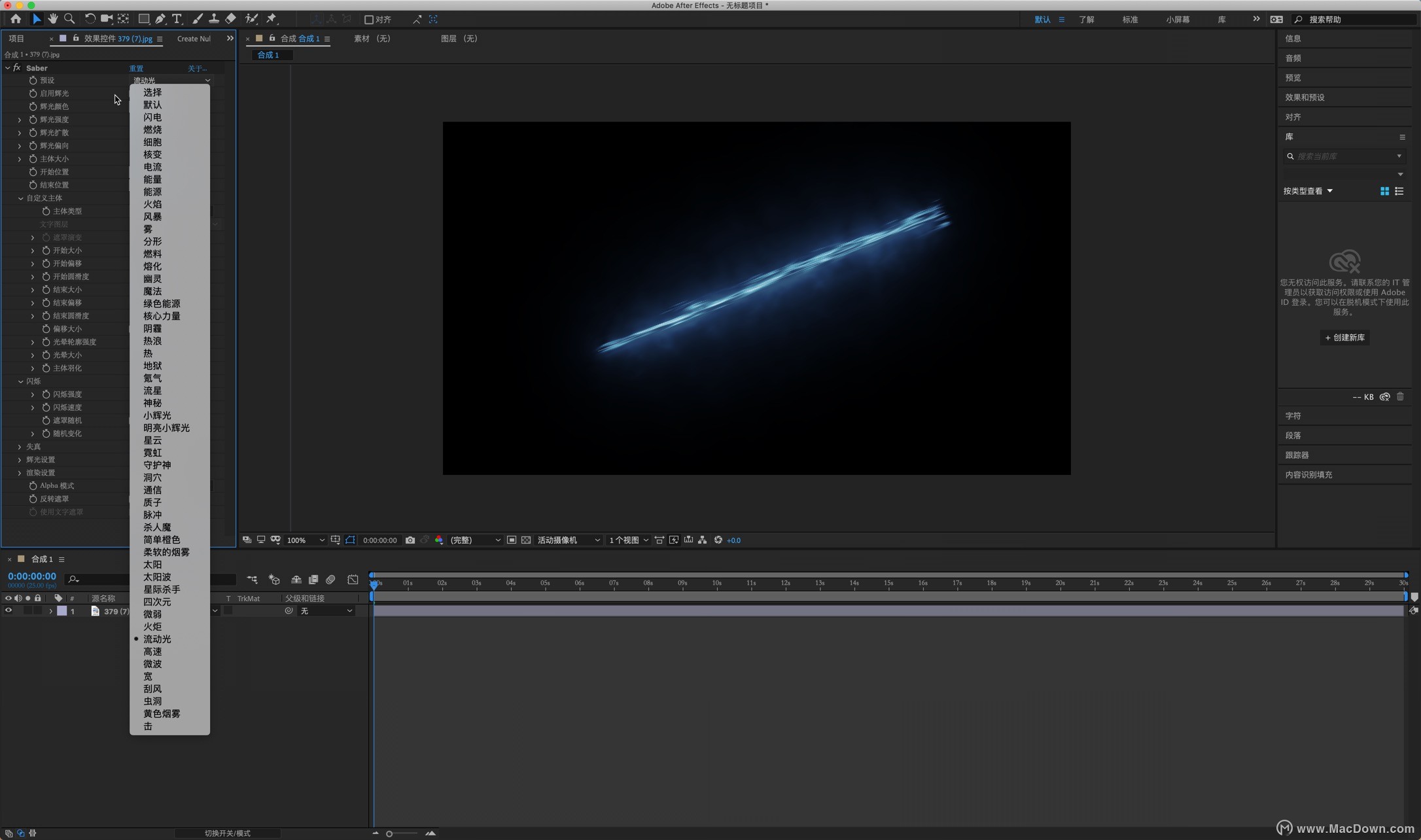Select the Hand tool in toolbar

tap(52, 19)
